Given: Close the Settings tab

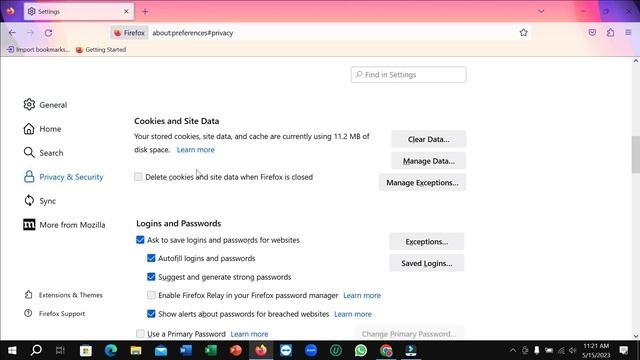Looking at the screenshot, I should coord(126,11).
